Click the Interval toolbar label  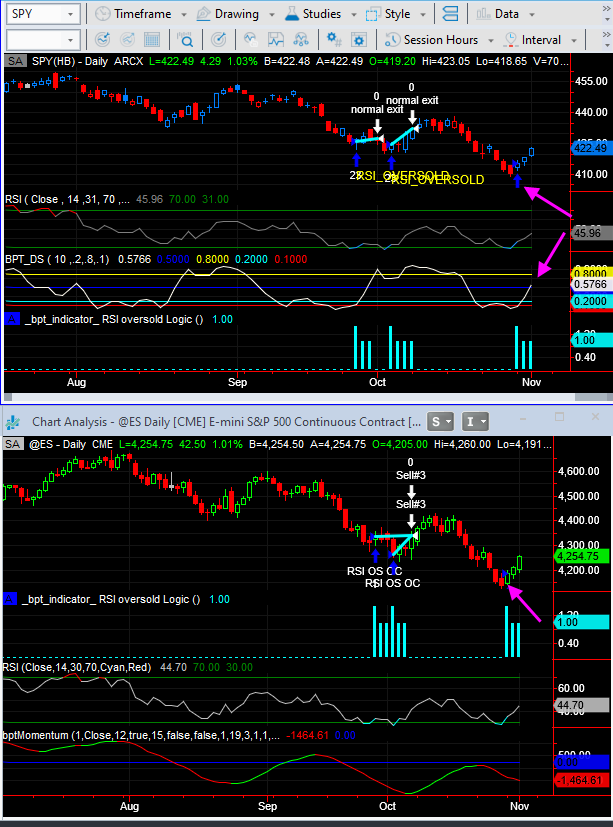[541, 40]
